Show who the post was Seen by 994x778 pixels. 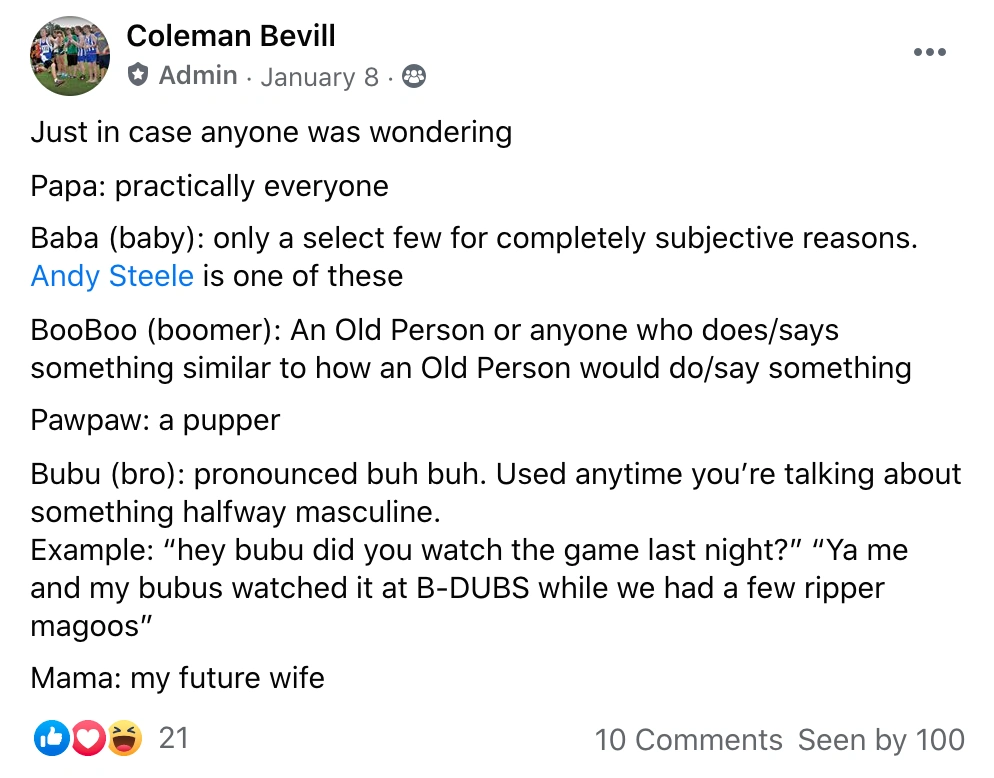pos(881,740)
